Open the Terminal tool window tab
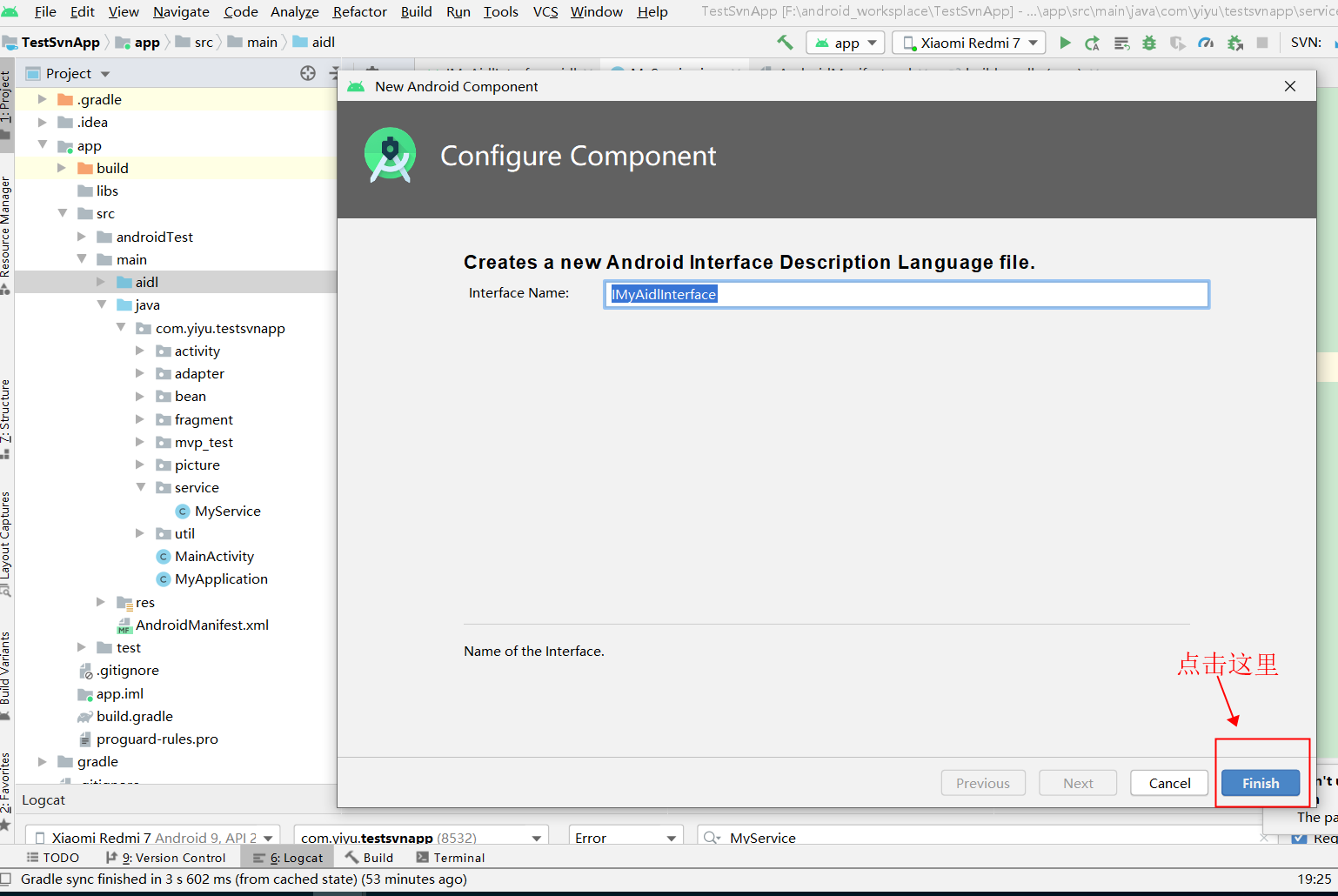The height and width of the screenshot is (896, 1338). (451, 858)
